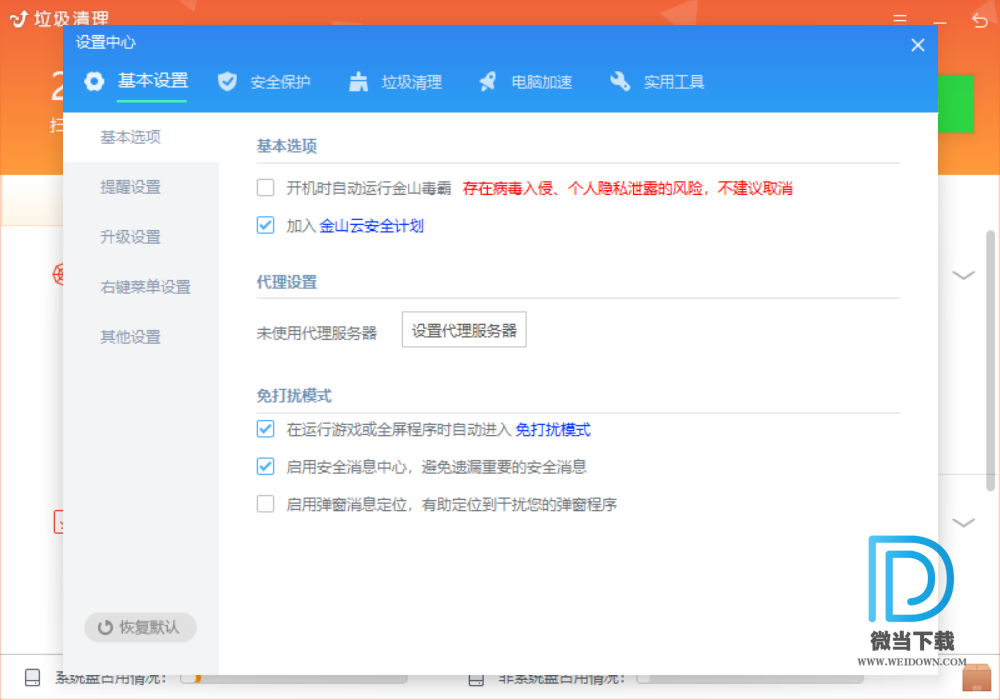Image resolution: width=1000 pixels, height=700 pixels.
Task: Uncheck 加入金山云安全计划 checkbox
Action: pos(265,225)
